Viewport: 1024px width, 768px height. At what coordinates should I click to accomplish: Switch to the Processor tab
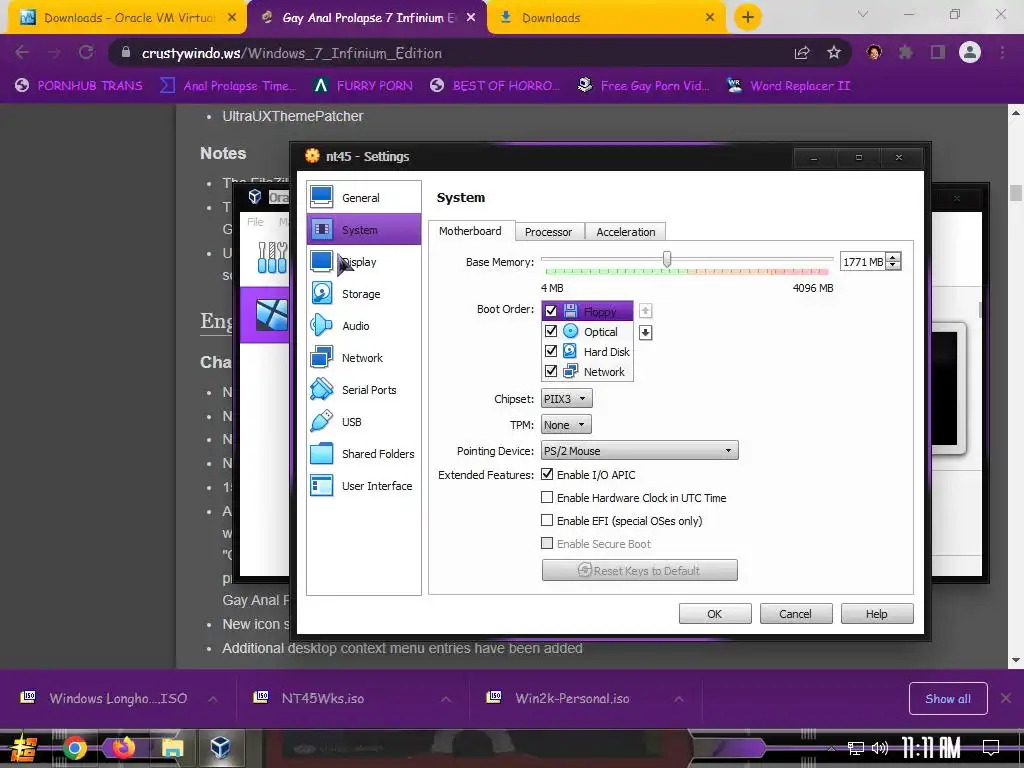(549, 232)
